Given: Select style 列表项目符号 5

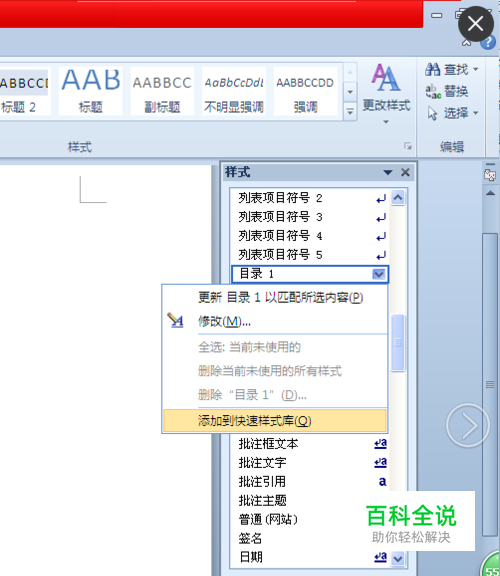Looking at the screenshot, I should (310, 255).
